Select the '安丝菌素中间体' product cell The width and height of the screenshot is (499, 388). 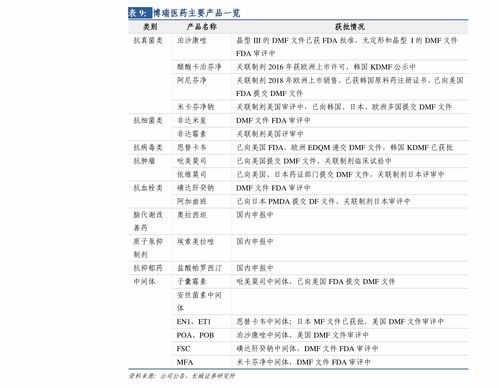point(199,301)
